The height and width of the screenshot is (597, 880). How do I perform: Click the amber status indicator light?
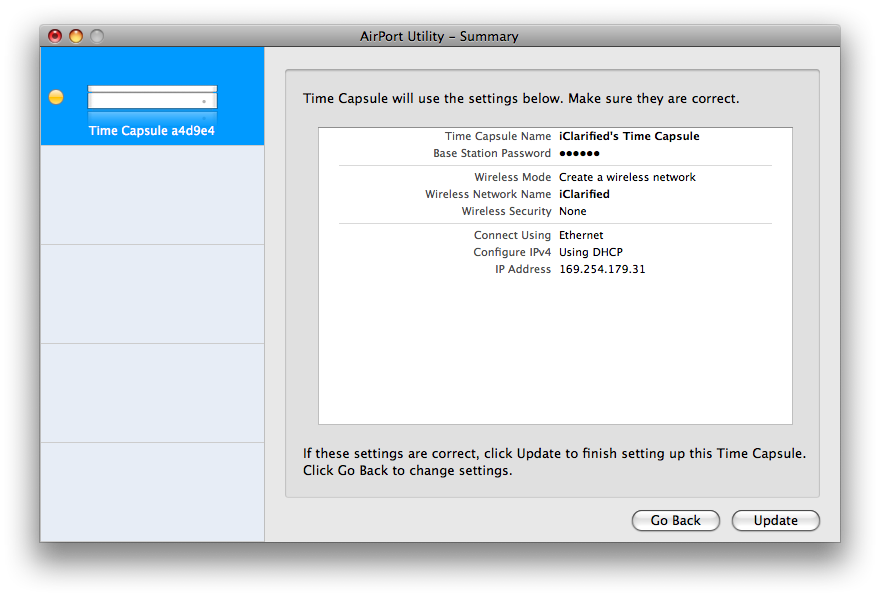point(56,97)
